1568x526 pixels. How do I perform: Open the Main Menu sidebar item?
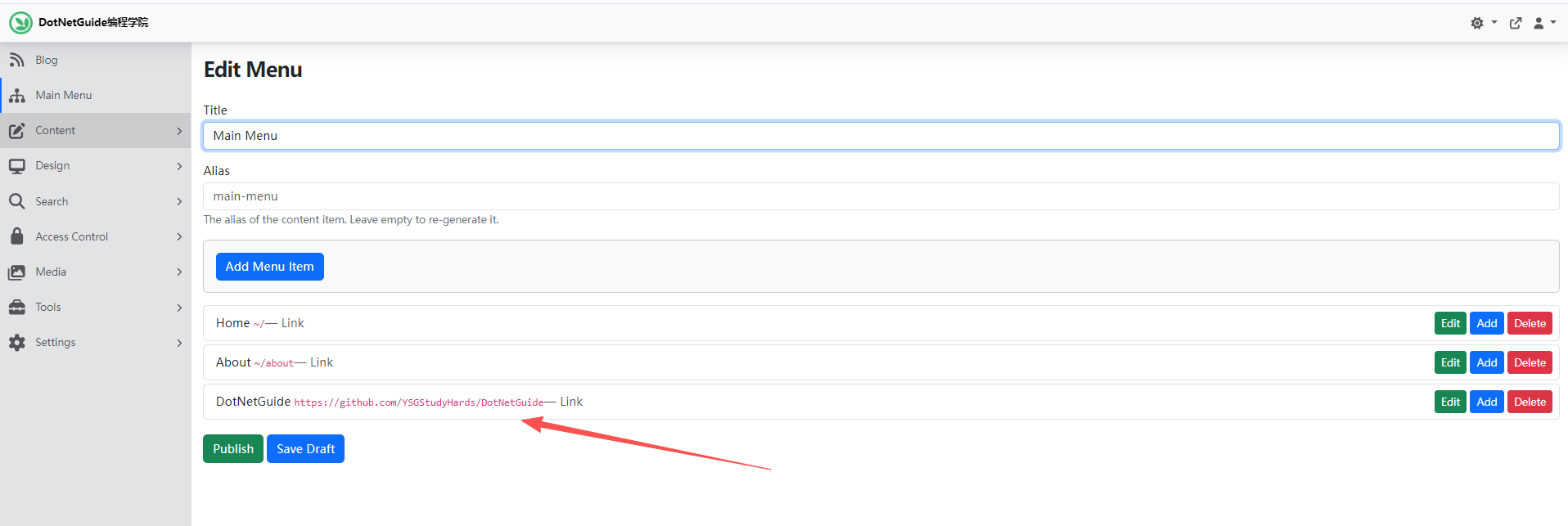click(64, 96)
